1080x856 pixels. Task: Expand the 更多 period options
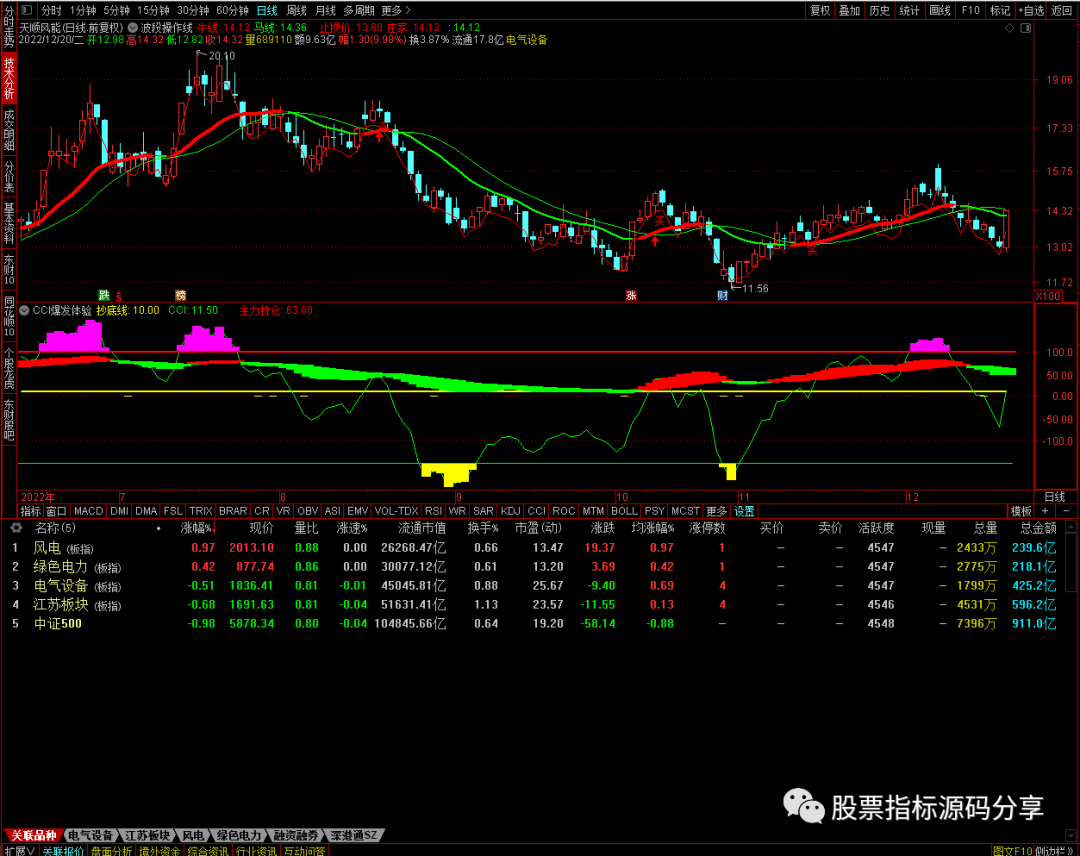click(x=395, y=10)
